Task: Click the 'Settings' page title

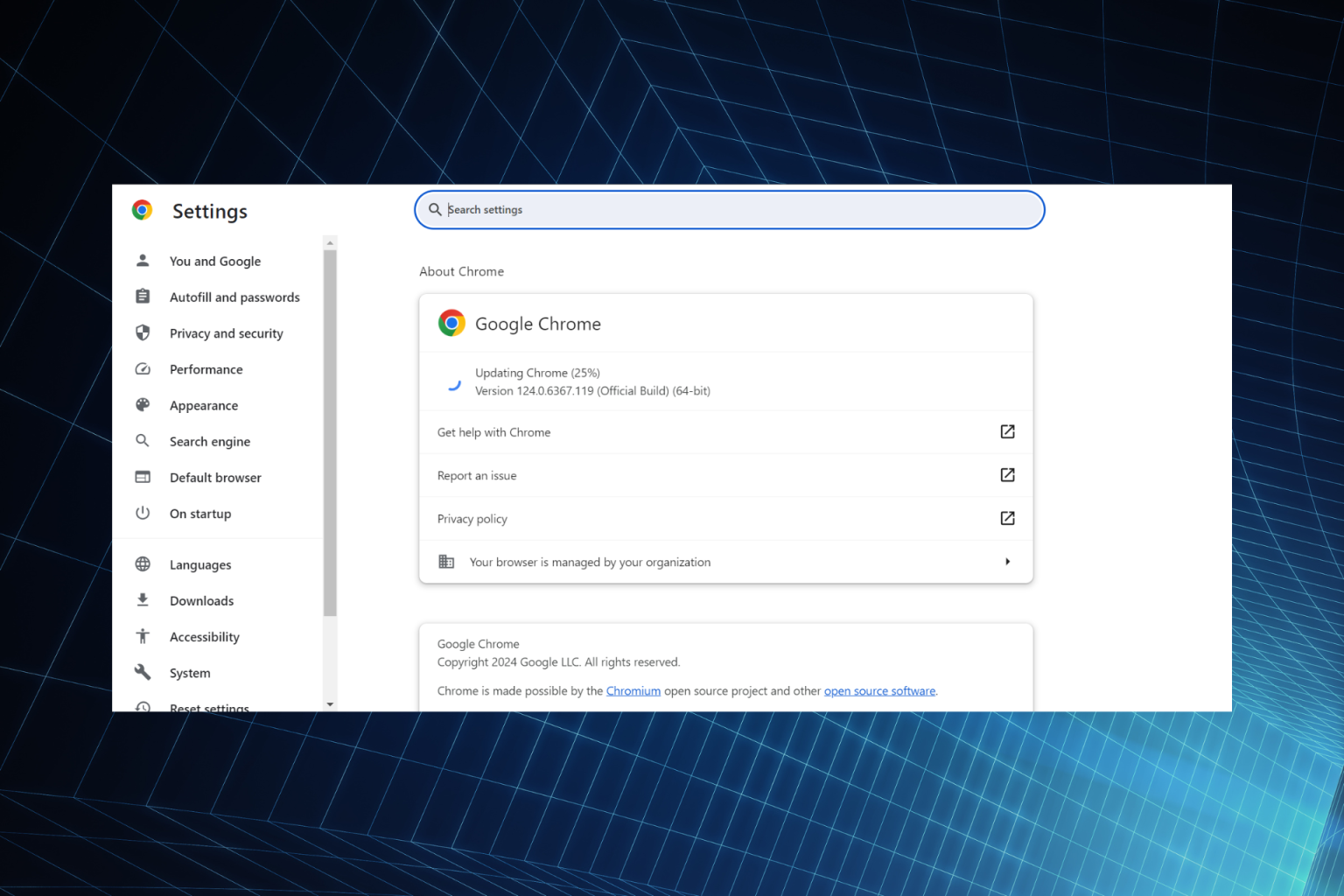Action: click(210, 211)
